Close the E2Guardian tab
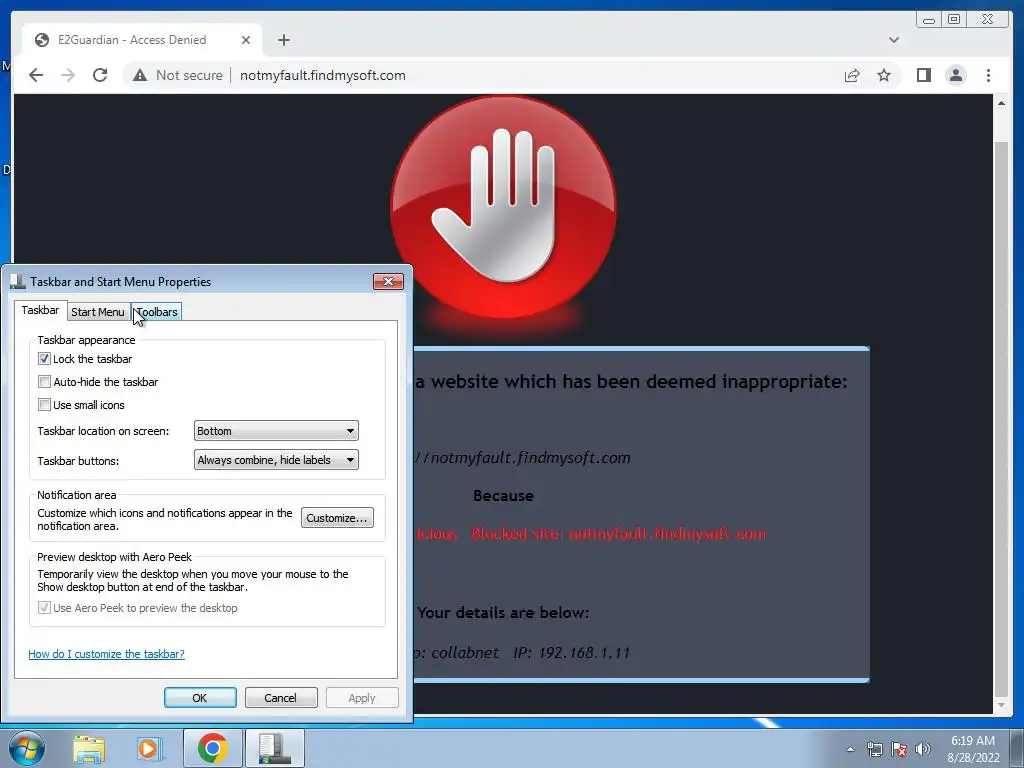 click(x=246, y=40)
